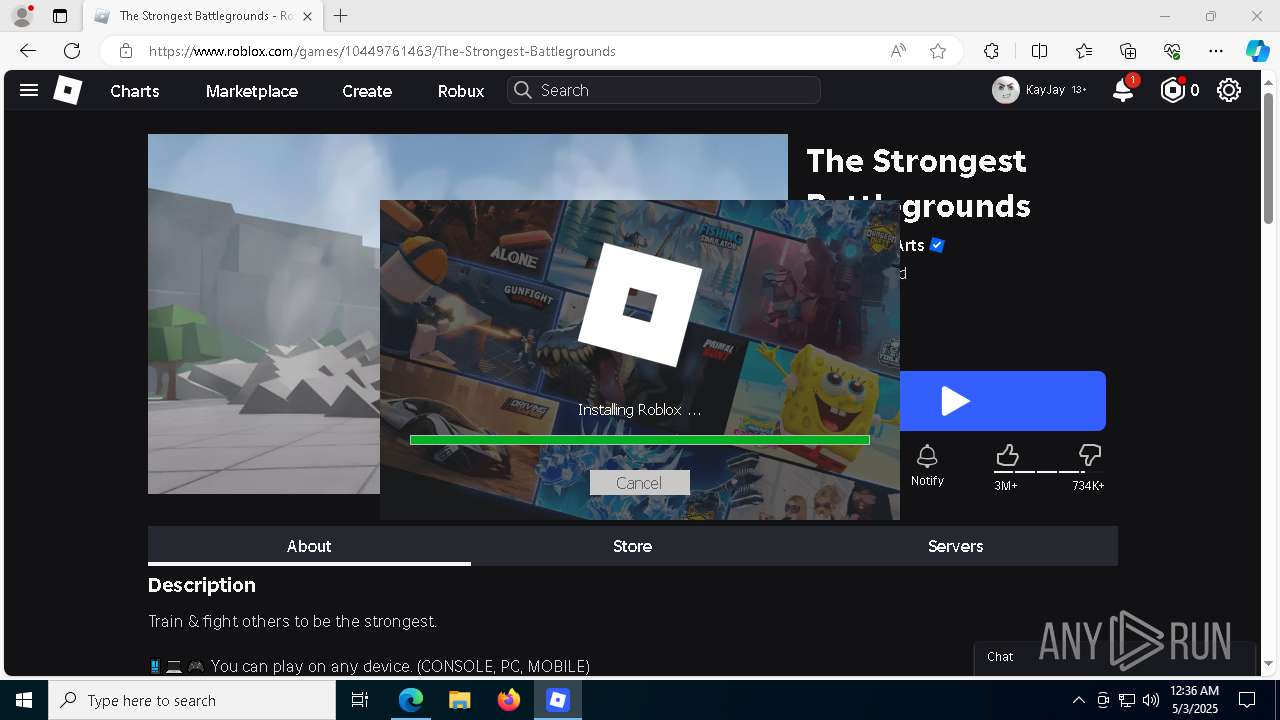Open the Charts page
This screenshot has height=720, width=1280.
pyautogui.click(x=134, y=91)
